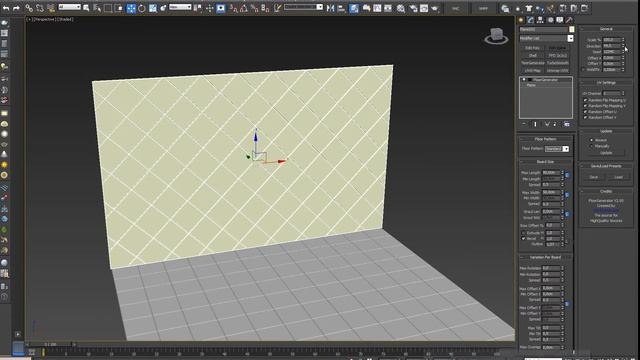Click the Configure Modifier Sets icon
640x360 pixels.
[x=567, y=124]
